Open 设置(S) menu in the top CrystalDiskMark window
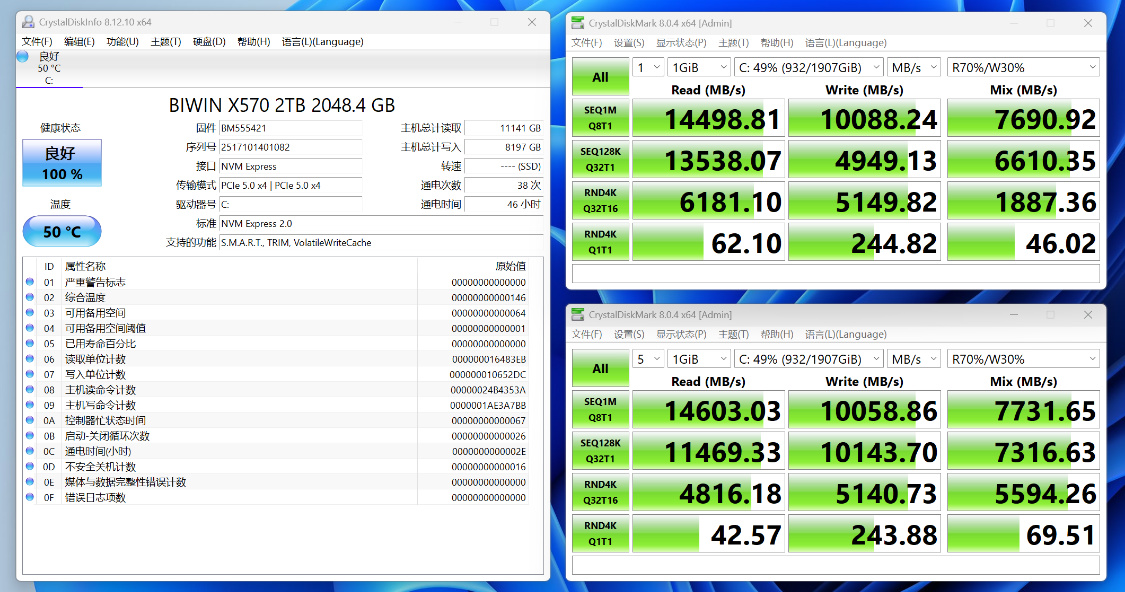The image size is (1125, 592). point(629,43)
